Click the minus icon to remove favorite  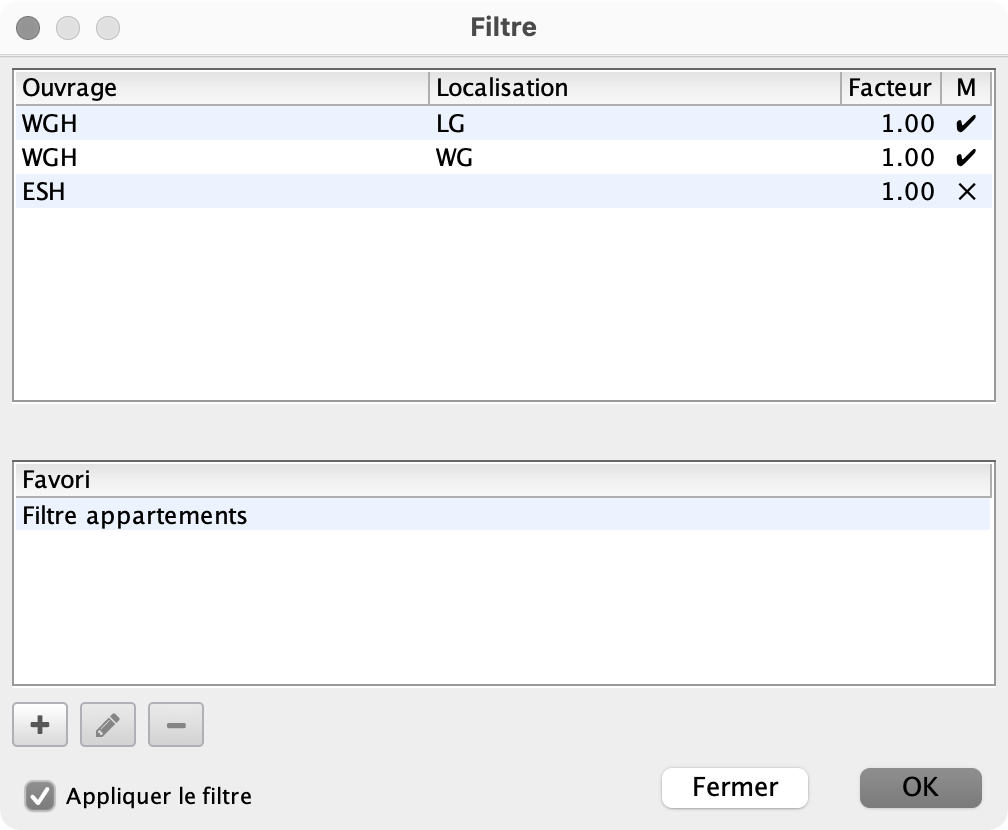(x=176, y=725)
